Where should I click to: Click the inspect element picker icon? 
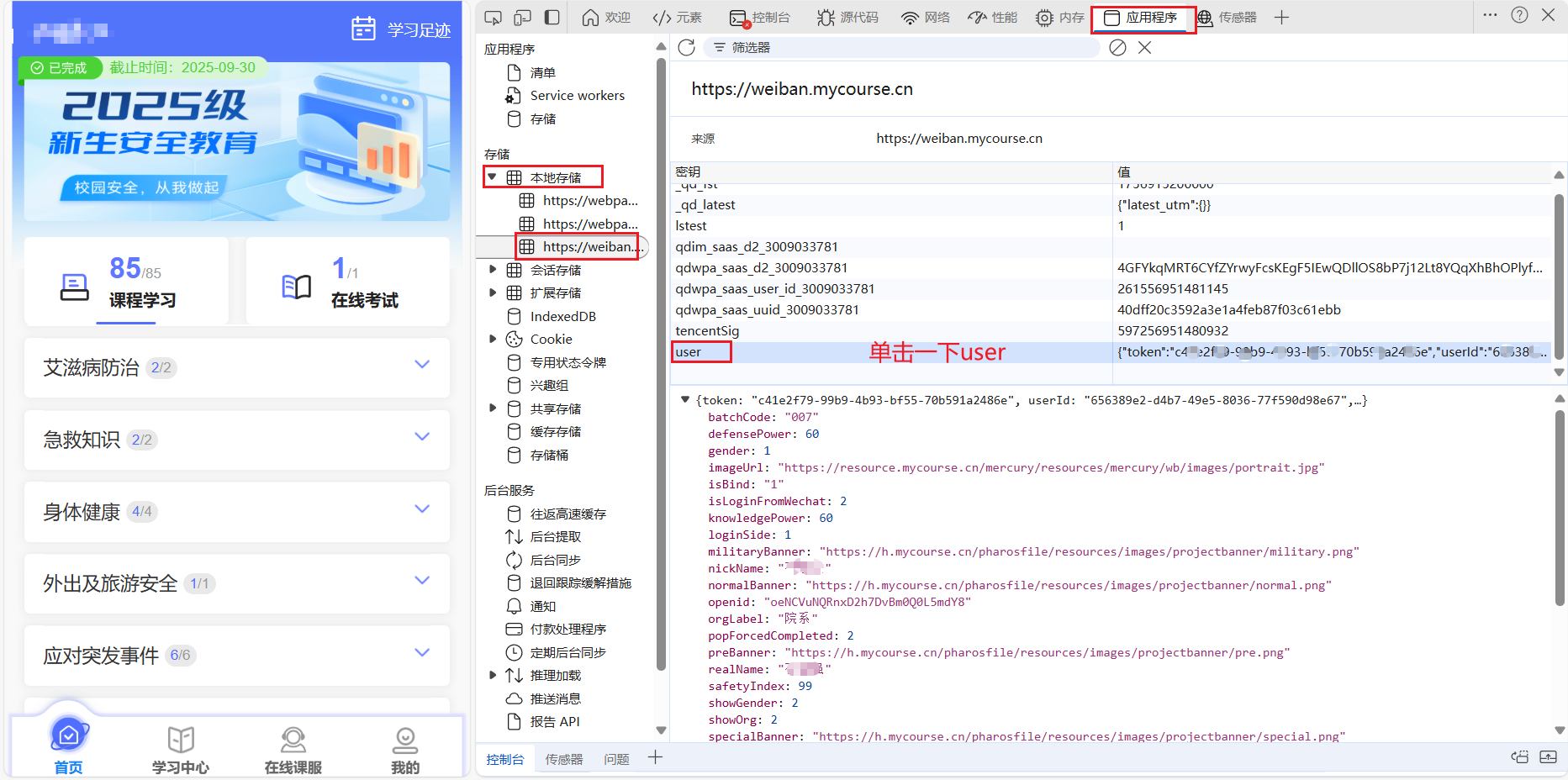click(x=494, y=18)
